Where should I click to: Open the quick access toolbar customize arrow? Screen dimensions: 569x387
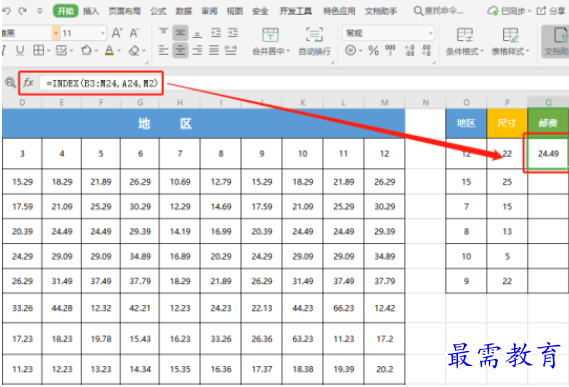point(40,11)
